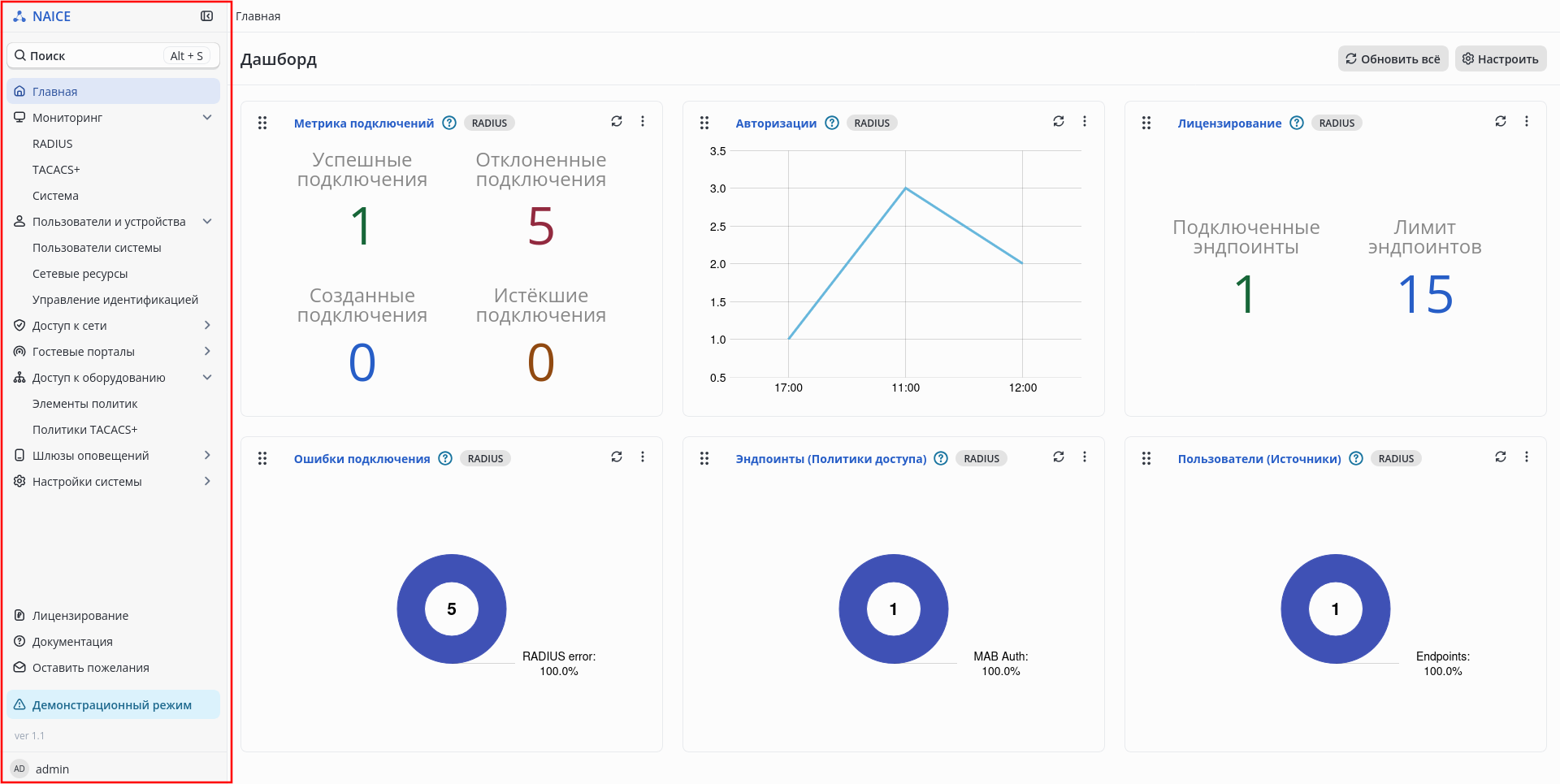Open the Авторизации widget three-dot menu
The height and width of the screenshot is (784, 1560).
point(1085,121)
